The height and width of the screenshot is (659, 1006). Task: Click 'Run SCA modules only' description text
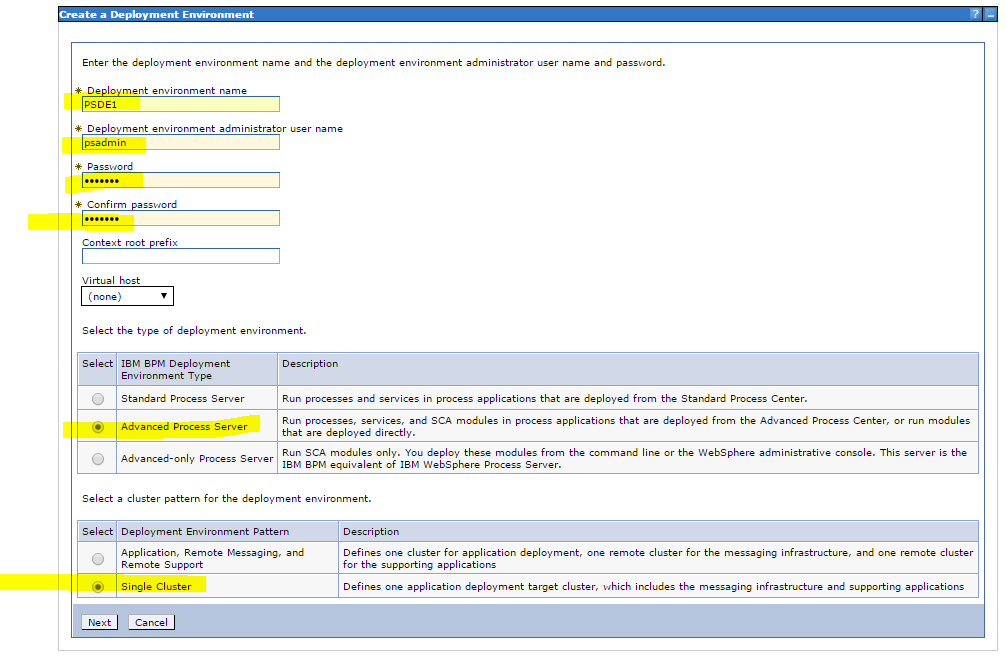[x=624, y=459]
